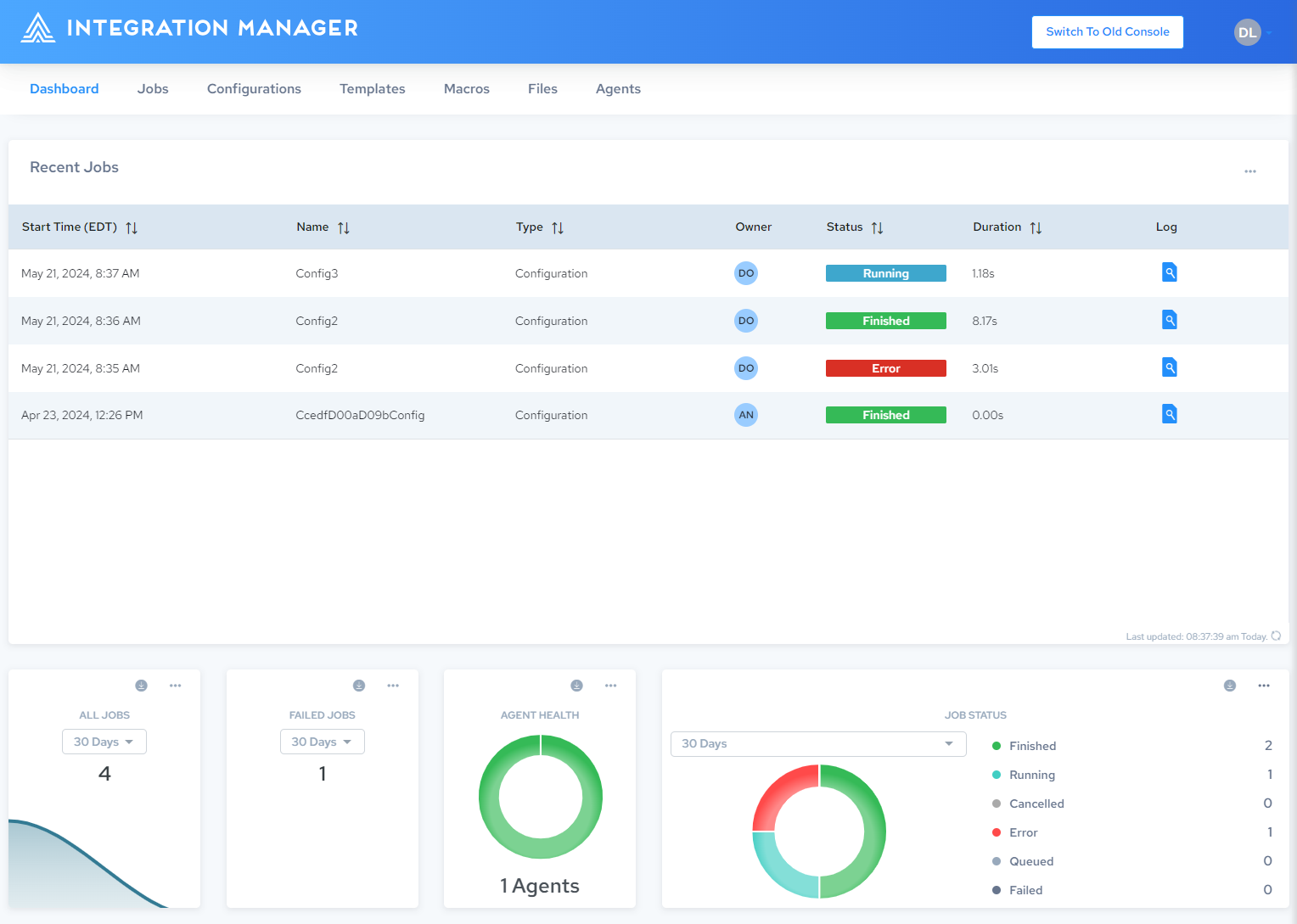Screen dimensions: 1297x924
Task: Sort by Duration column arrows
Action: pos(1036,227)
